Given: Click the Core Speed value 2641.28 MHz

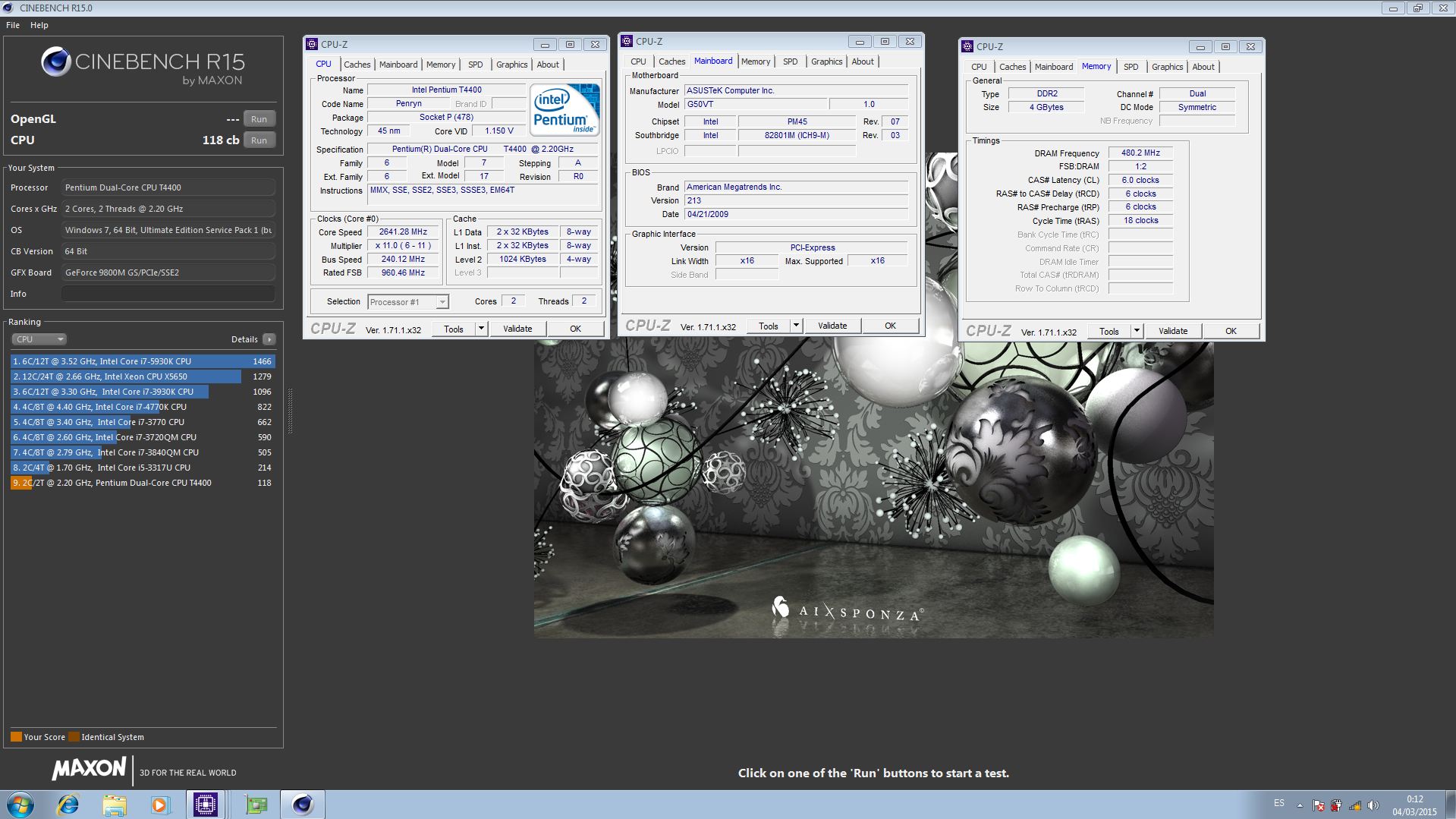Looking at the screenshot, I should tap(403, 232).
